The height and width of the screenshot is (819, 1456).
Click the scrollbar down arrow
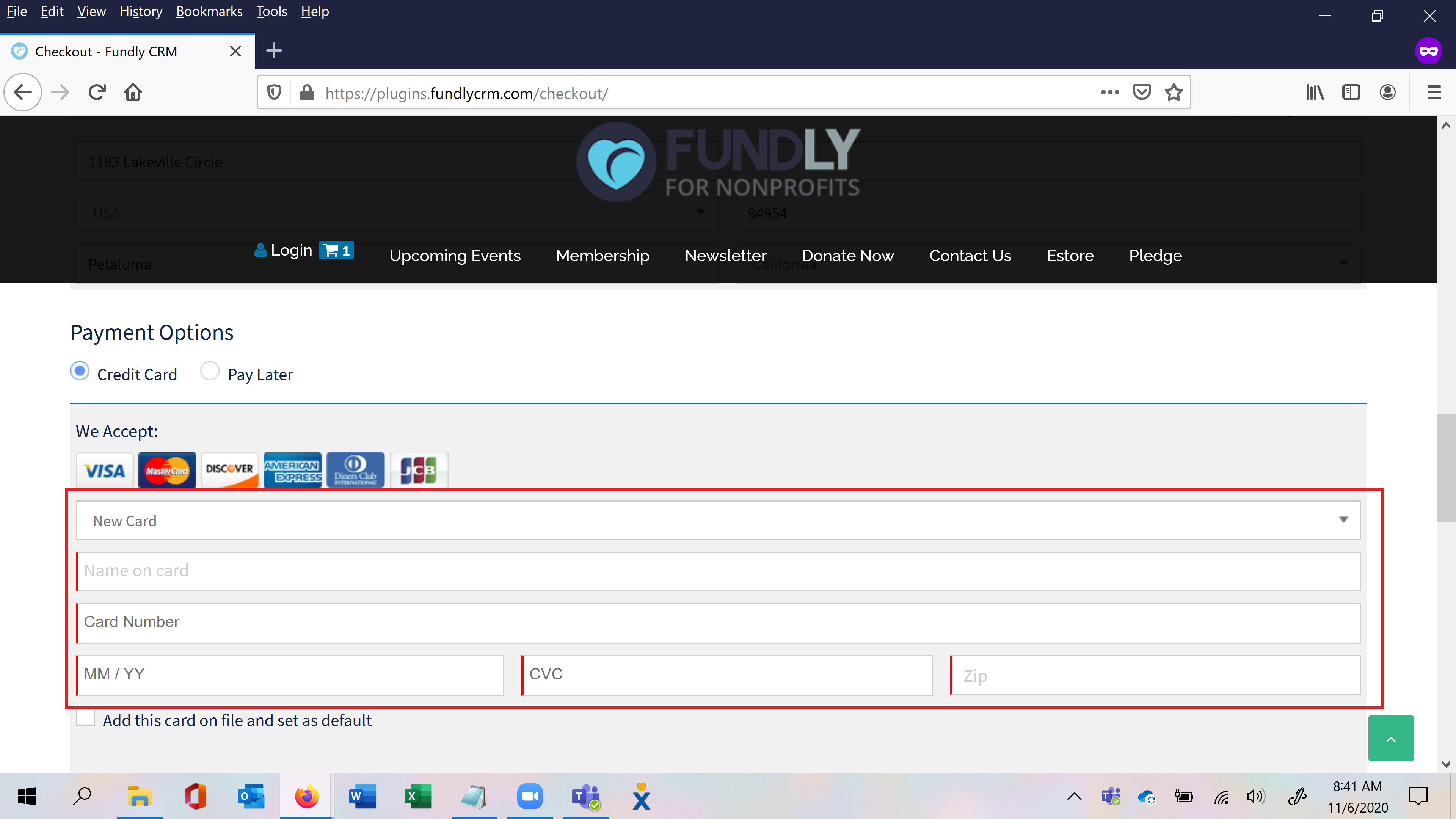tap(1446, 765)
